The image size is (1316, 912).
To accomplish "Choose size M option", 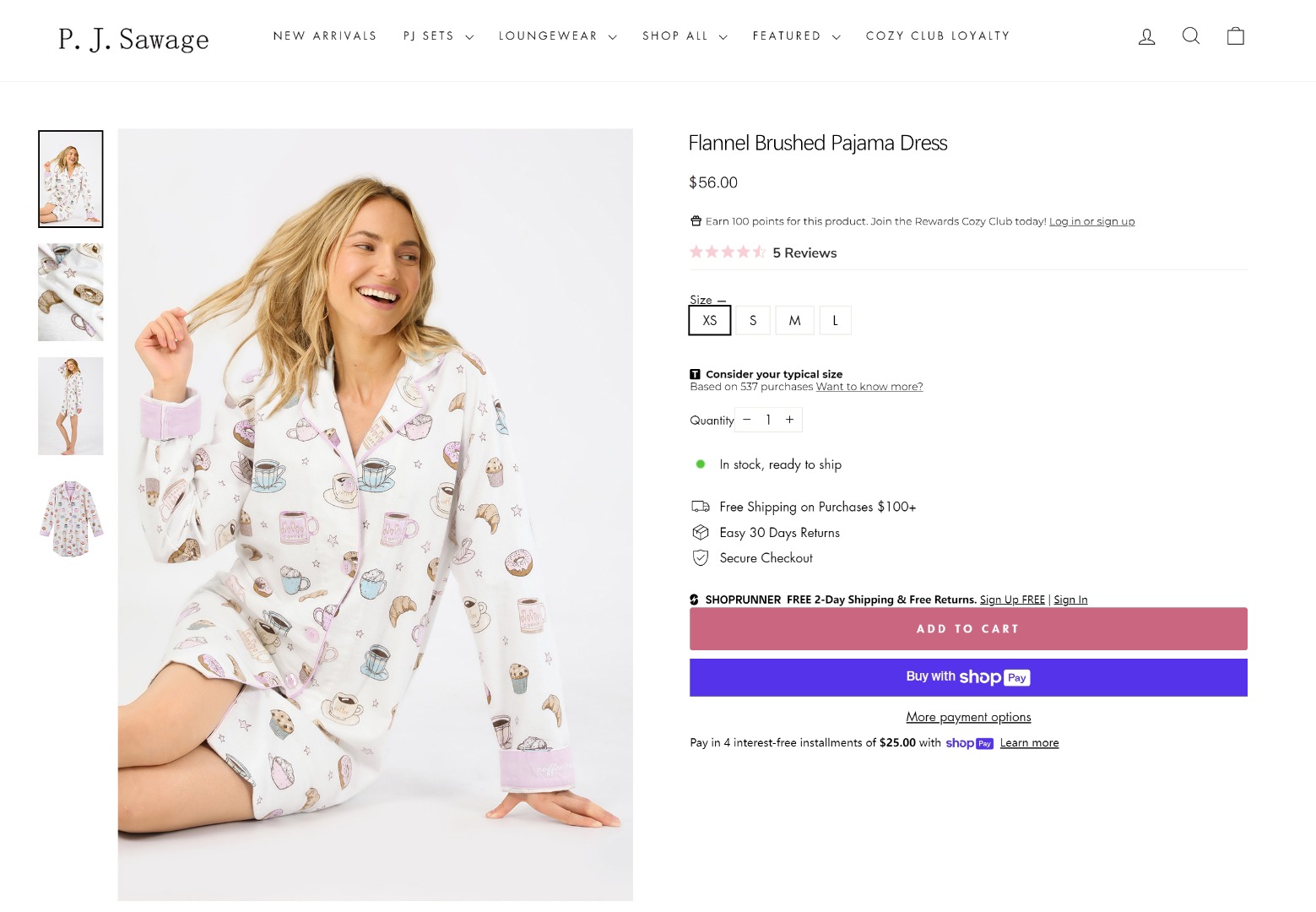I will (x=794, y=321).
